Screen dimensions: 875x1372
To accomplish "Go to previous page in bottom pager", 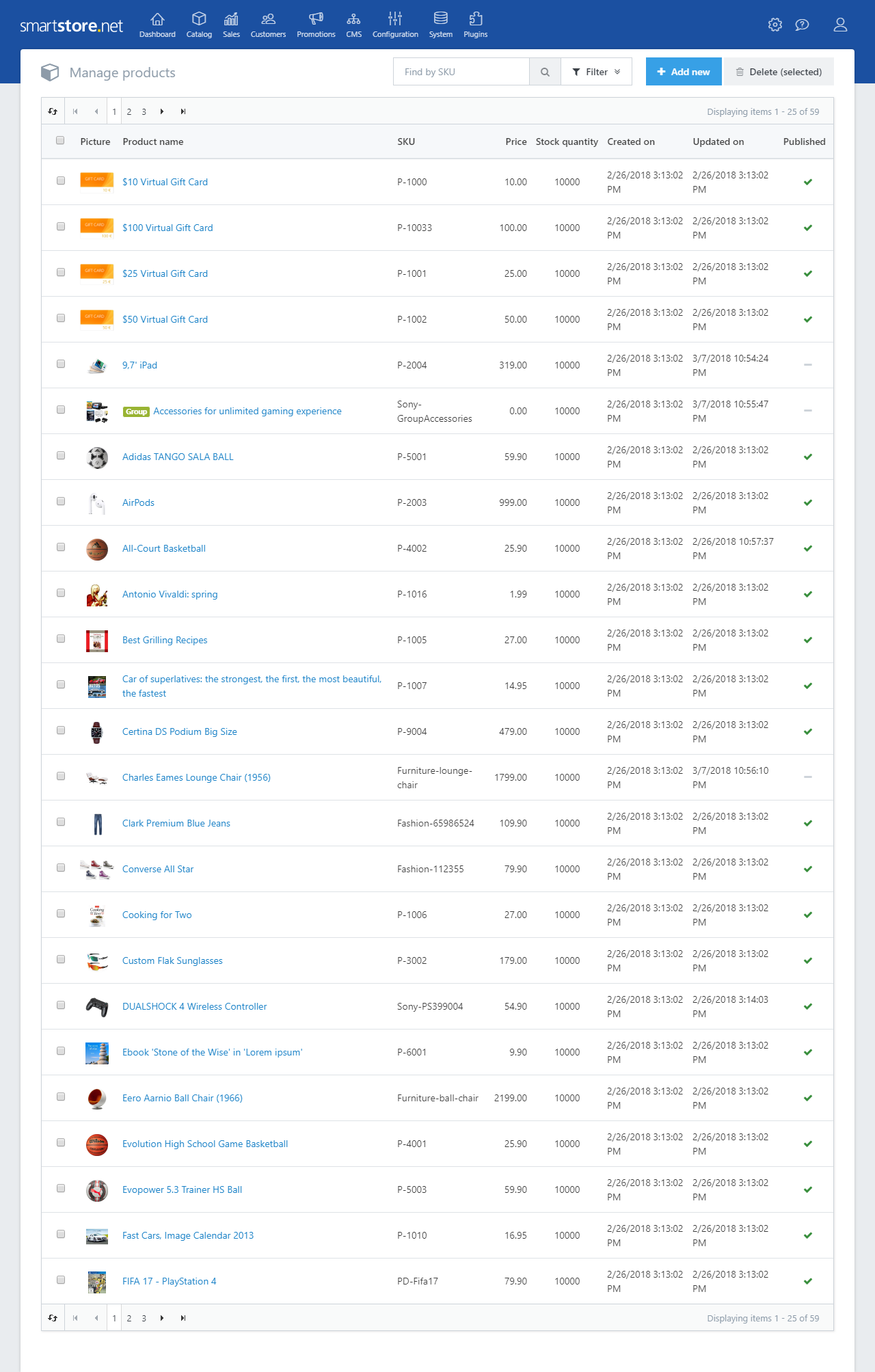I will (x=96, y=1318).
